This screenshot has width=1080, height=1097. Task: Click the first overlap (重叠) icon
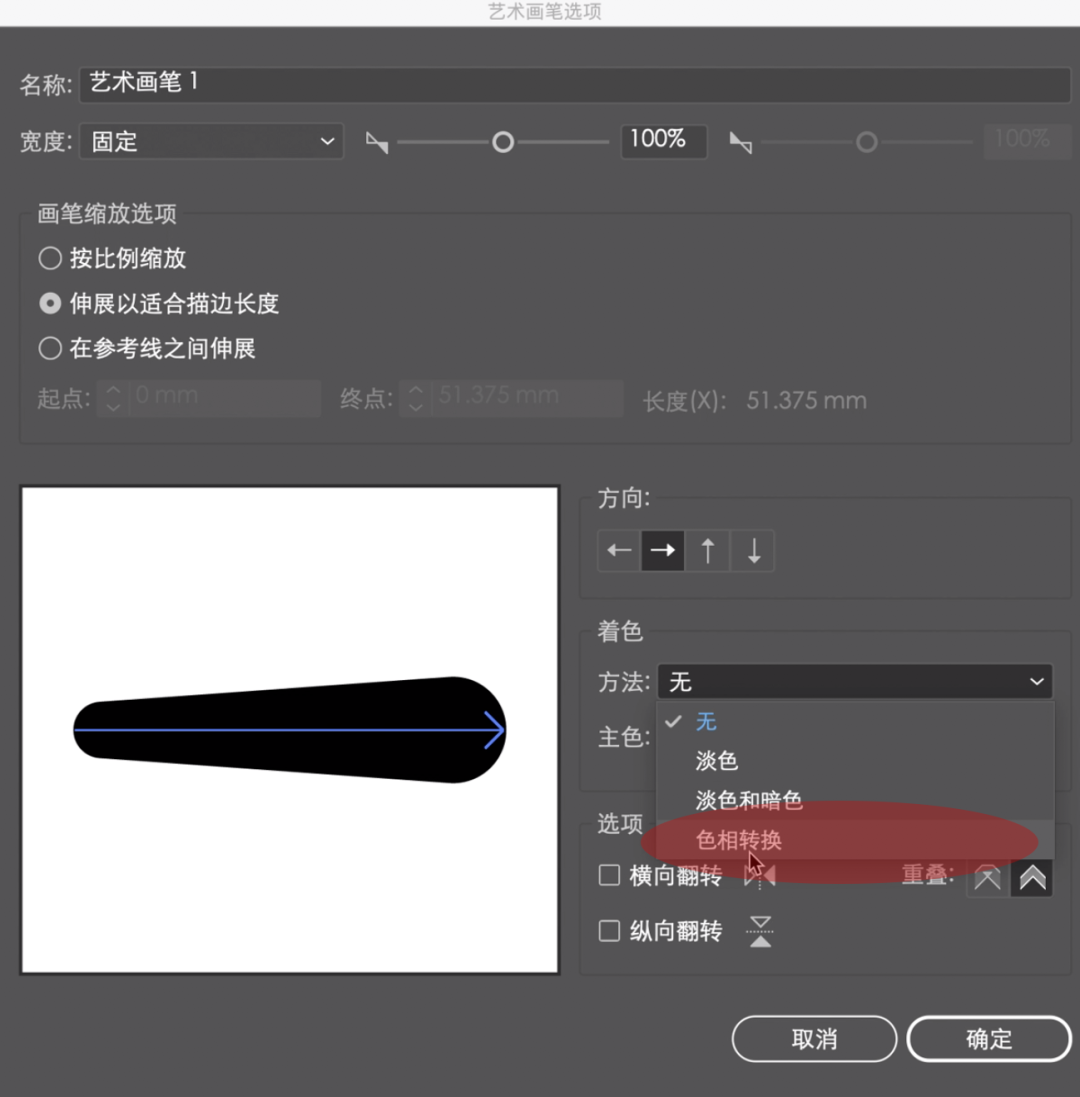pyautogui.click(x=987, y=878)
